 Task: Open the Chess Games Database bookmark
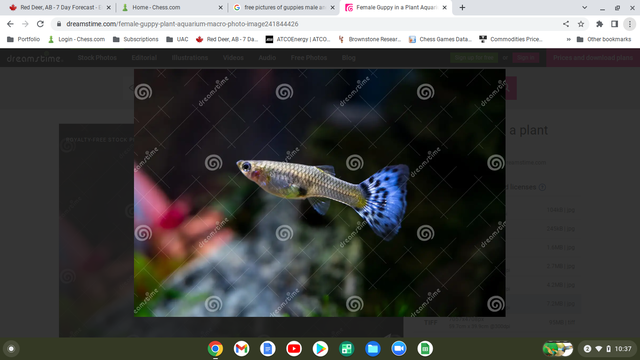click(440, 39)
